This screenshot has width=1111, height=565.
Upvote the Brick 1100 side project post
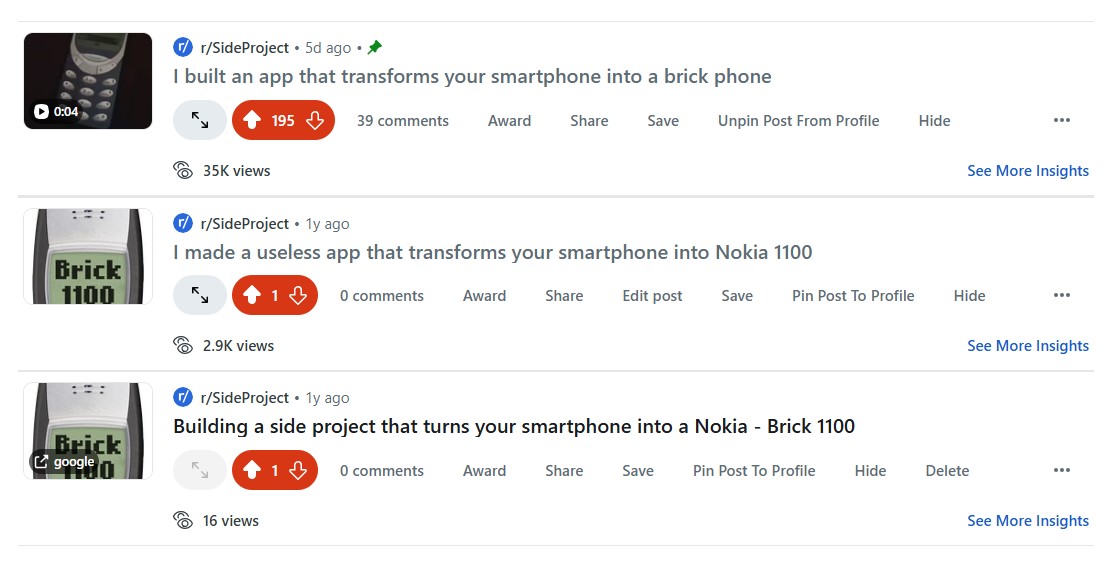pos(252,471)
